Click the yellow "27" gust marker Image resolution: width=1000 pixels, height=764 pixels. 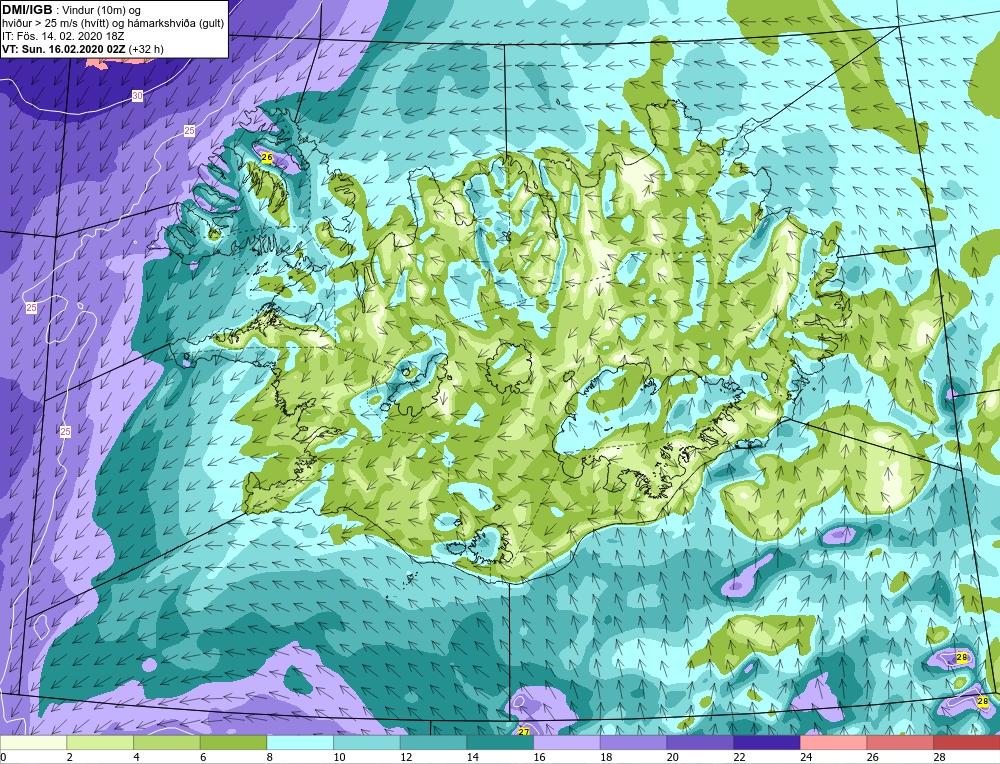tap(524, 731)
